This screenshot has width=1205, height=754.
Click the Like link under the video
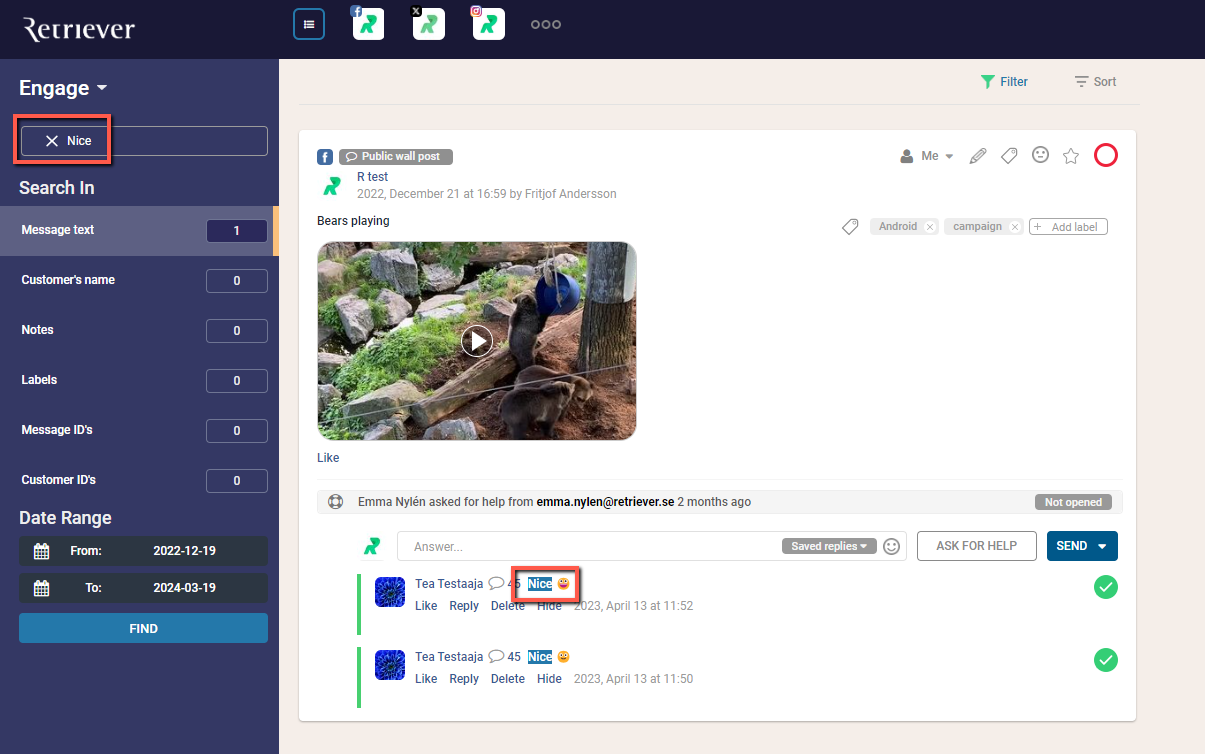328,458
